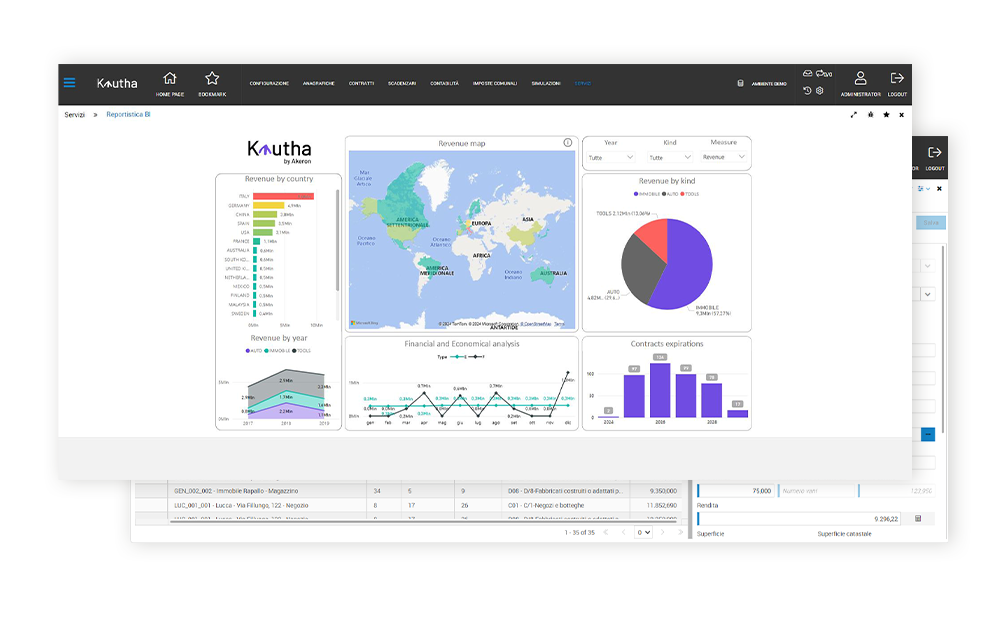Click the Reportistica BI breadcrumb link
This screenshot has height=640, width=1000.
128,115
